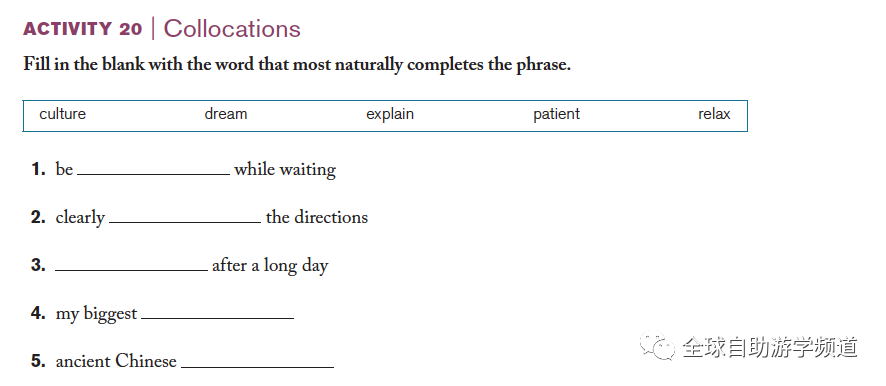Select the word "dream" in word bank
The width and height of the screenshot is (886, 386).
click(x=225, y=114)
